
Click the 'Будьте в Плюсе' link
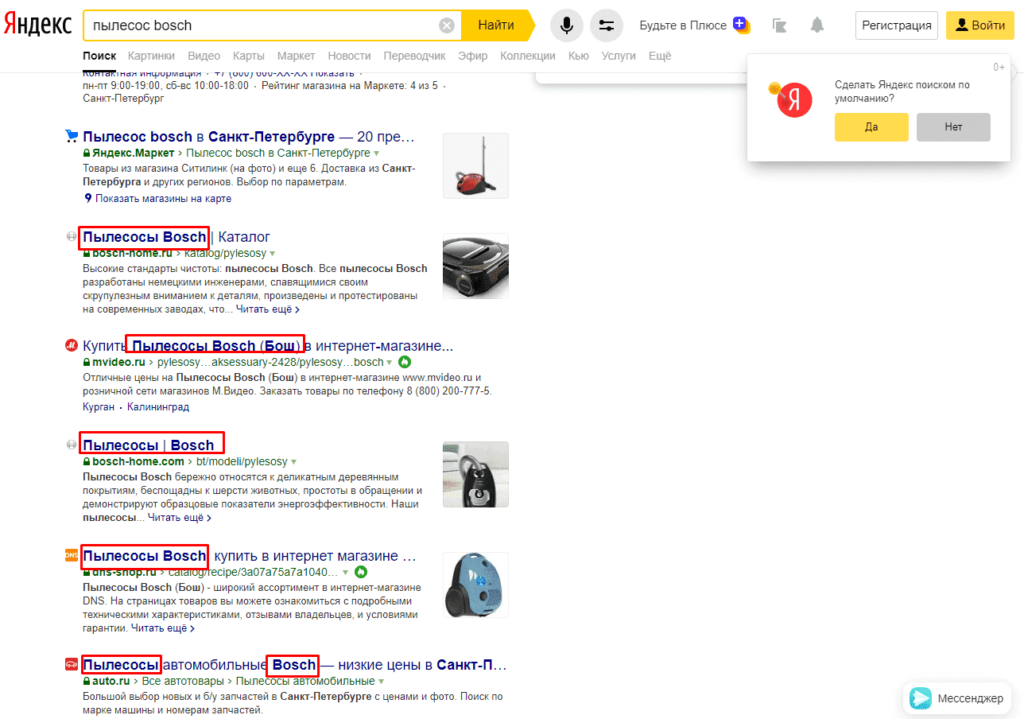[x=682, y=25]
